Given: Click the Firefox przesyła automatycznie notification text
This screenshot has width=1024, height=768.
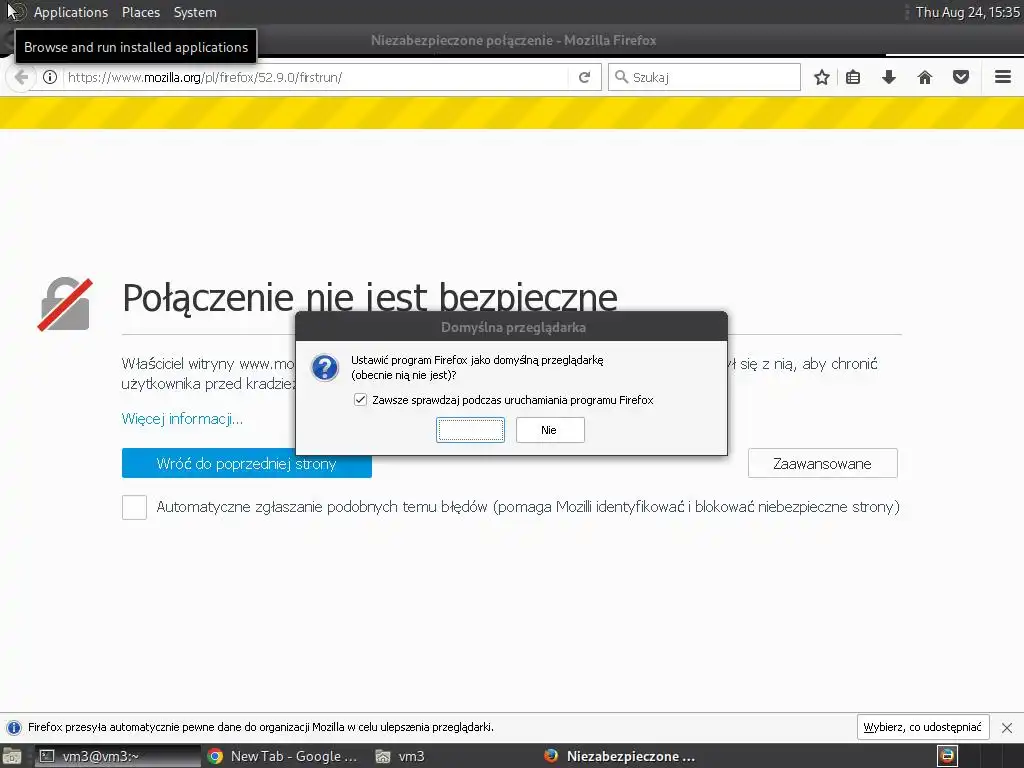Looking at the screenshot, I should coord(261,728).
